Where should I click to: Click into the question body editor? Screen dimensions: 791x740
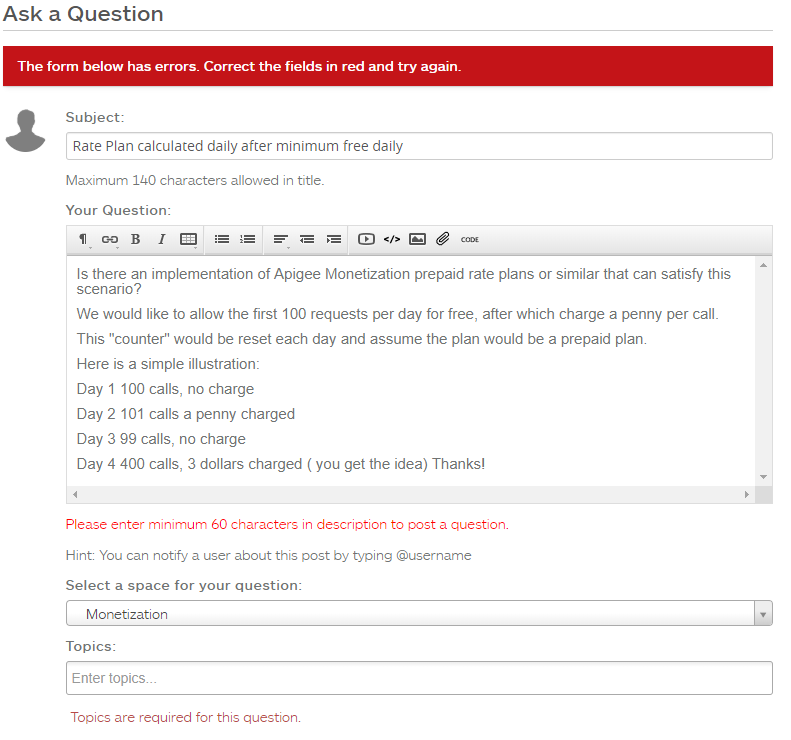pos(411,371)
